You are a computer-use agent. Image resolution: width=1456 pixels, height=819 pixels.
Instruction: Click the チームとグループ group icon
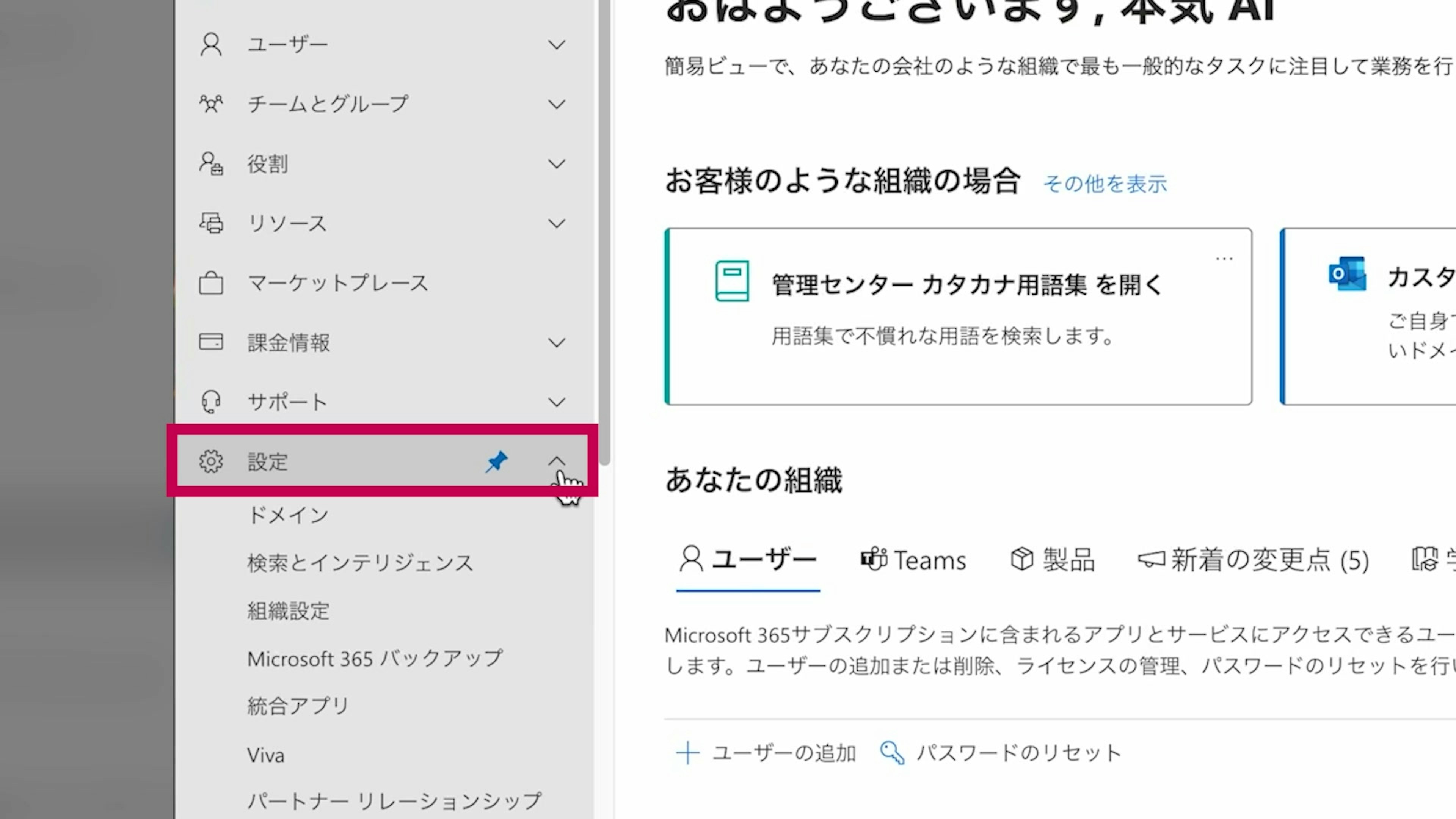click(x=211, y=104)
